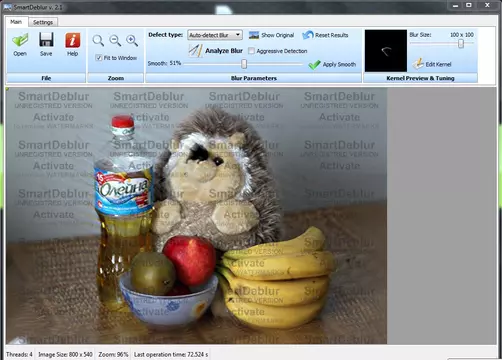Select the Main tab
502x360 pixels.
pyautogui.click(x=16, y=22)
